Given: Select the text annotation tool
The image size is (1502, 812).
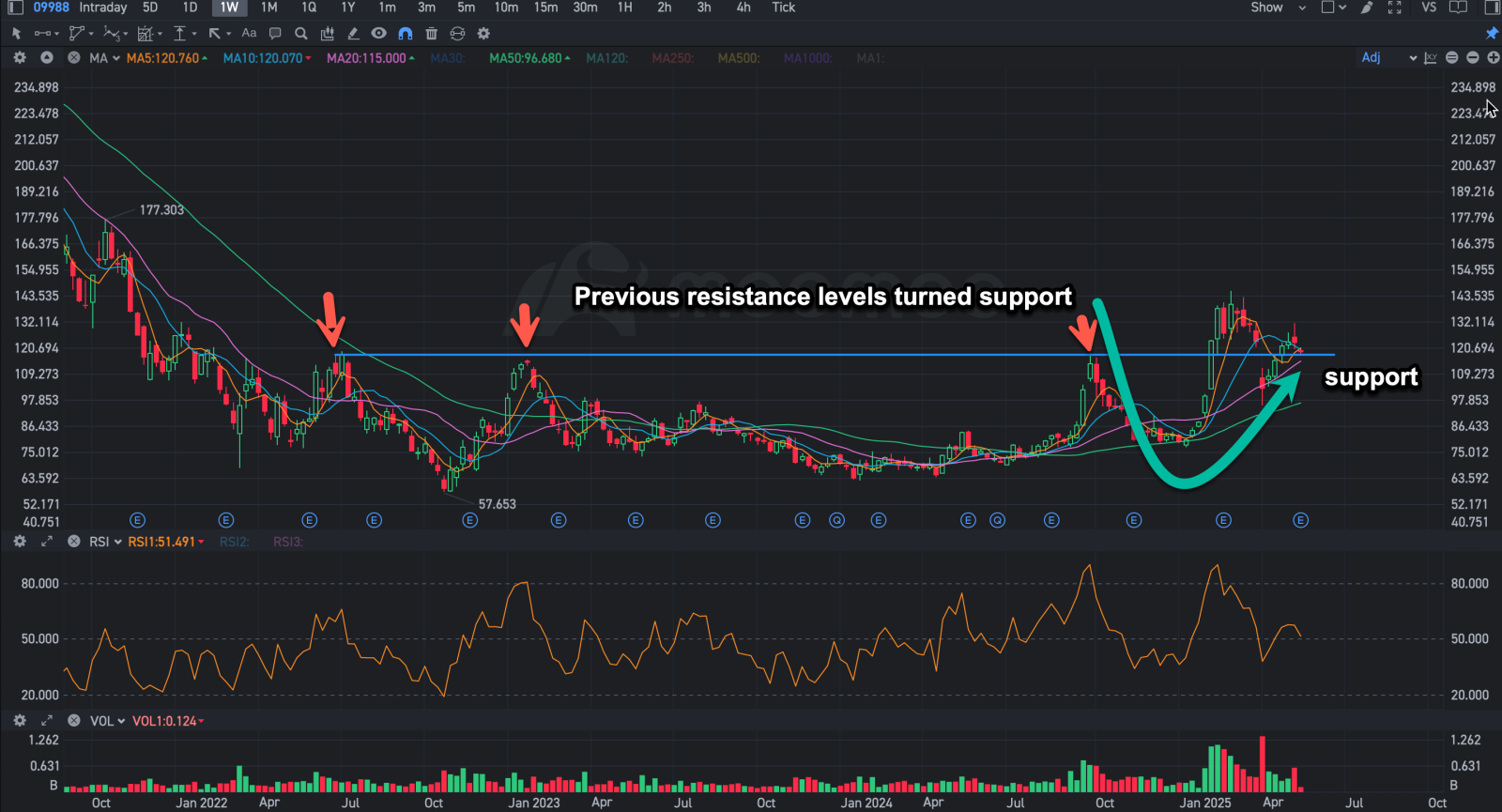Looking at the screenshot, I should tap(249, 34).
